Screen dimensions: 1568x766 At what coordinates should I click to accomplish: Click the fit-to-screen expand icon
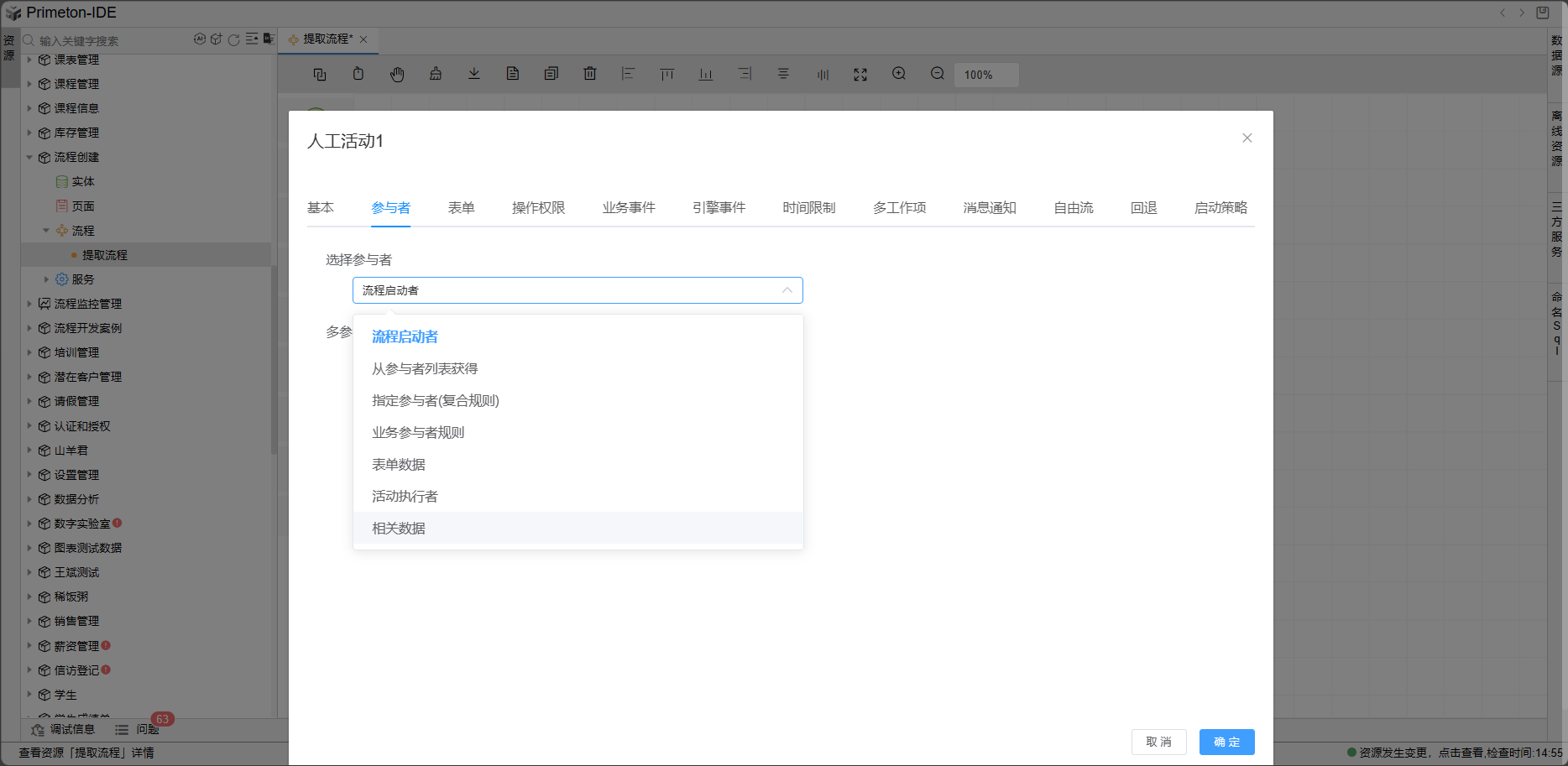(x=860, y=75)
